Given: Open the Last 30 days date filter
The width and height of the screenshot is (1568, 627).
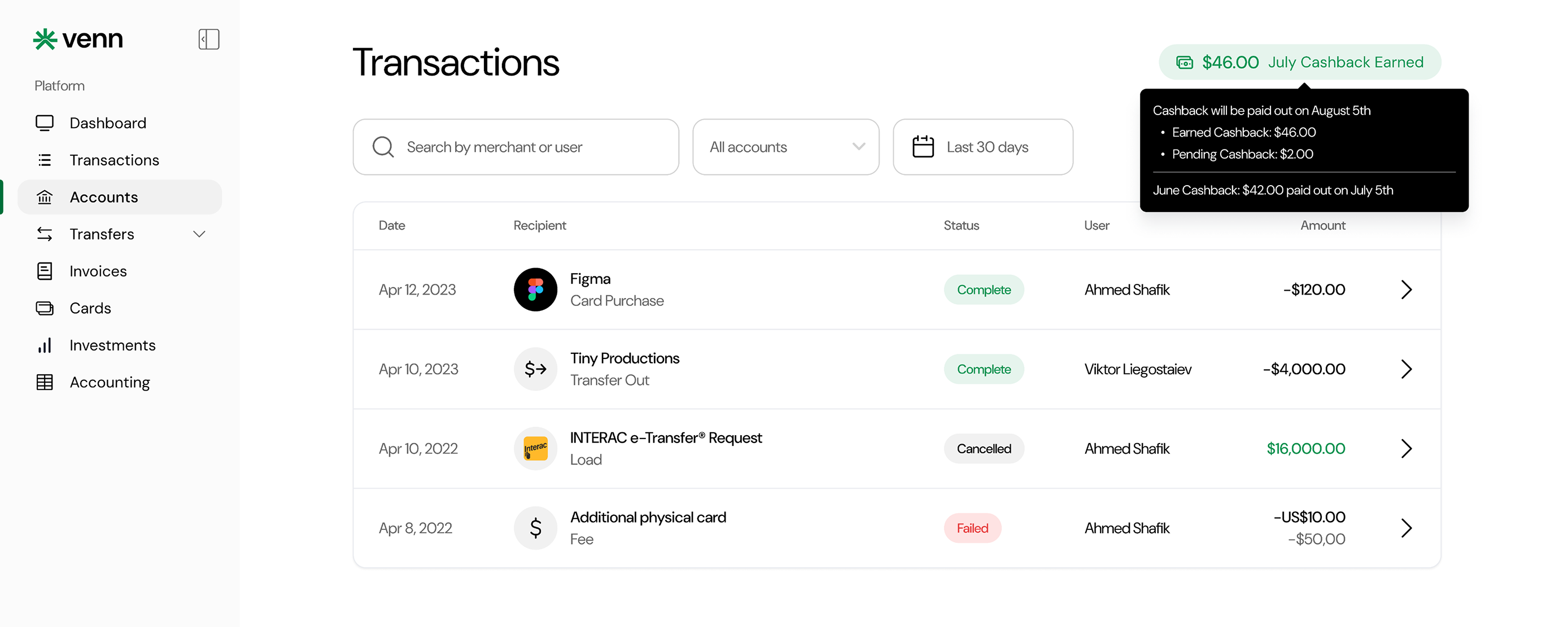Looking at the screenshot, I should click(983, 147).
